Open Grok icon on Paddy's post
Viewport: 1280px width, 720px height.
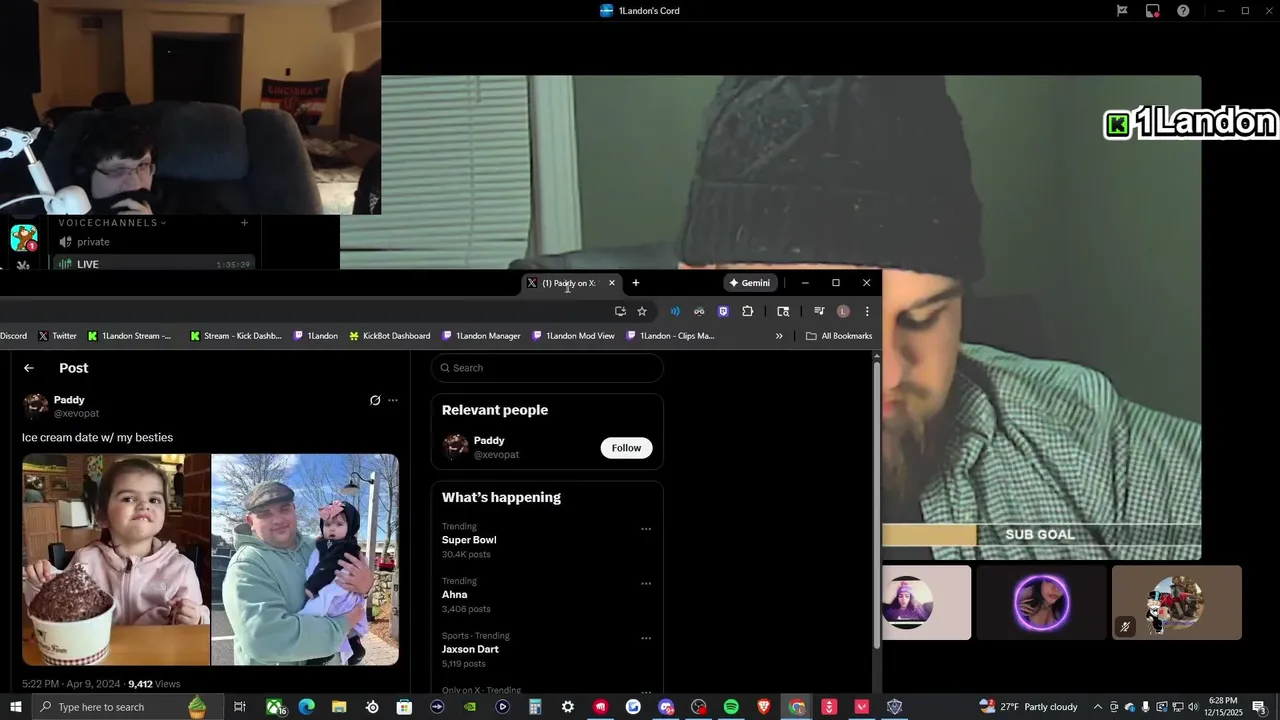[x=375, y=400]
